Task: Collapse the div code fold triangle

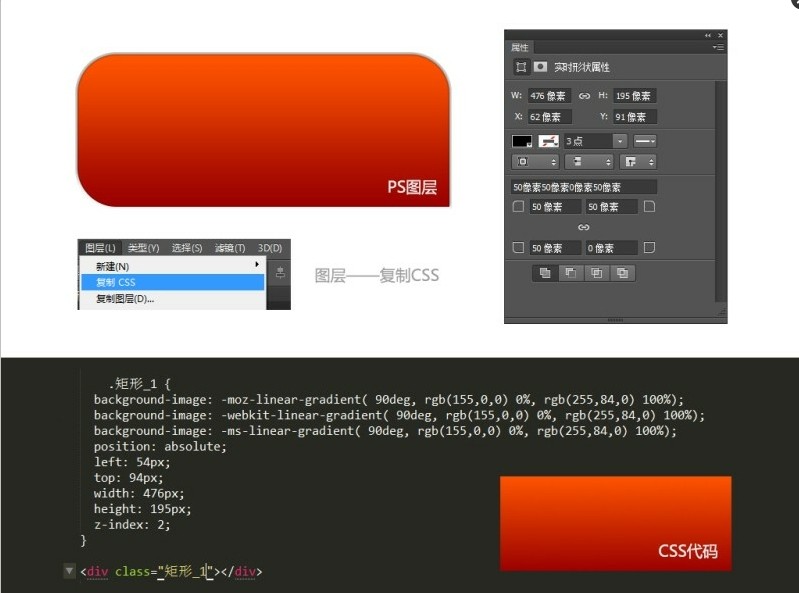Action: point(69,571)
